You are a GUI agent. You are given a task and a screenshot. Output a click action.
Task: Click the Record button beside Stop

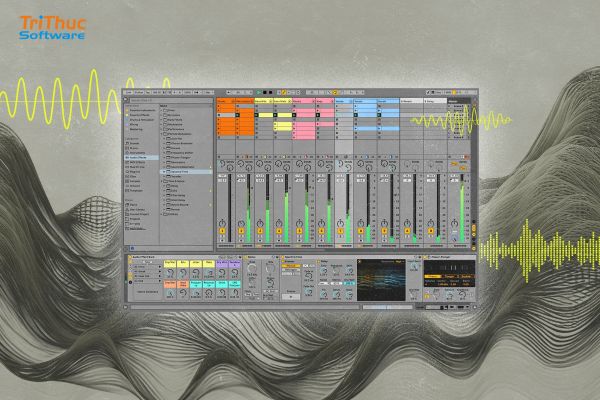(x=271, y=92)
